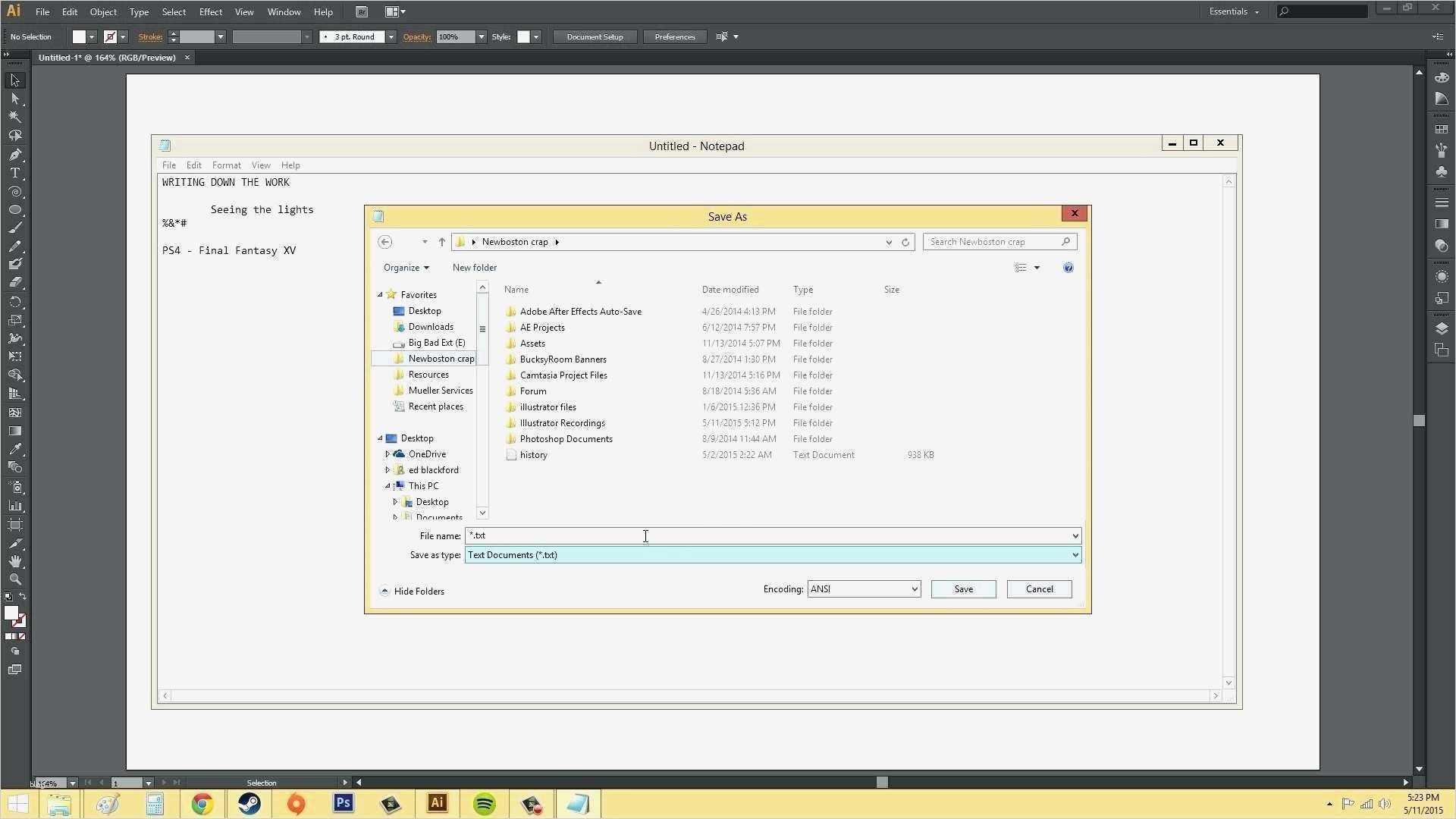This screenshot has width=1456, height=819.
Task: Click the New folder button
Action: click(474, 268)
